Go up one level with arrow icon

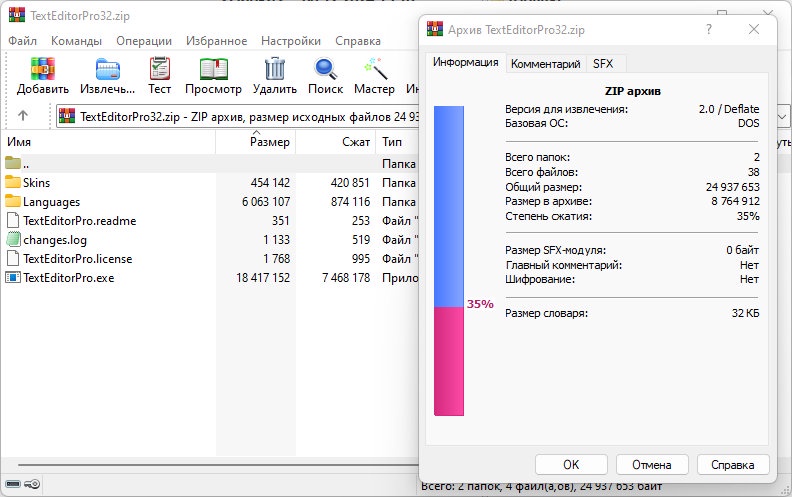tap(23, 116)
